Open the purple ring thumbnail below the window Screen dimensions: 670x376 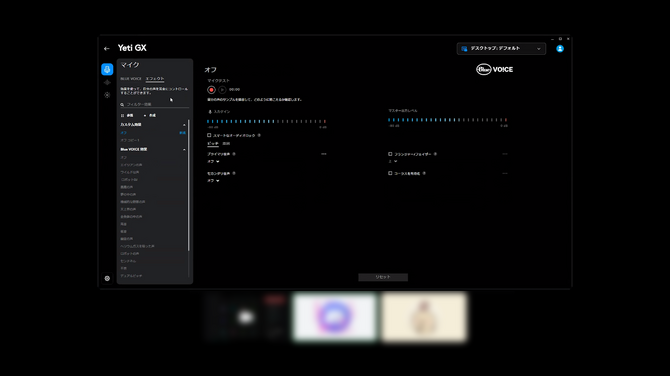pyautogui.click(x=335, y=317)
